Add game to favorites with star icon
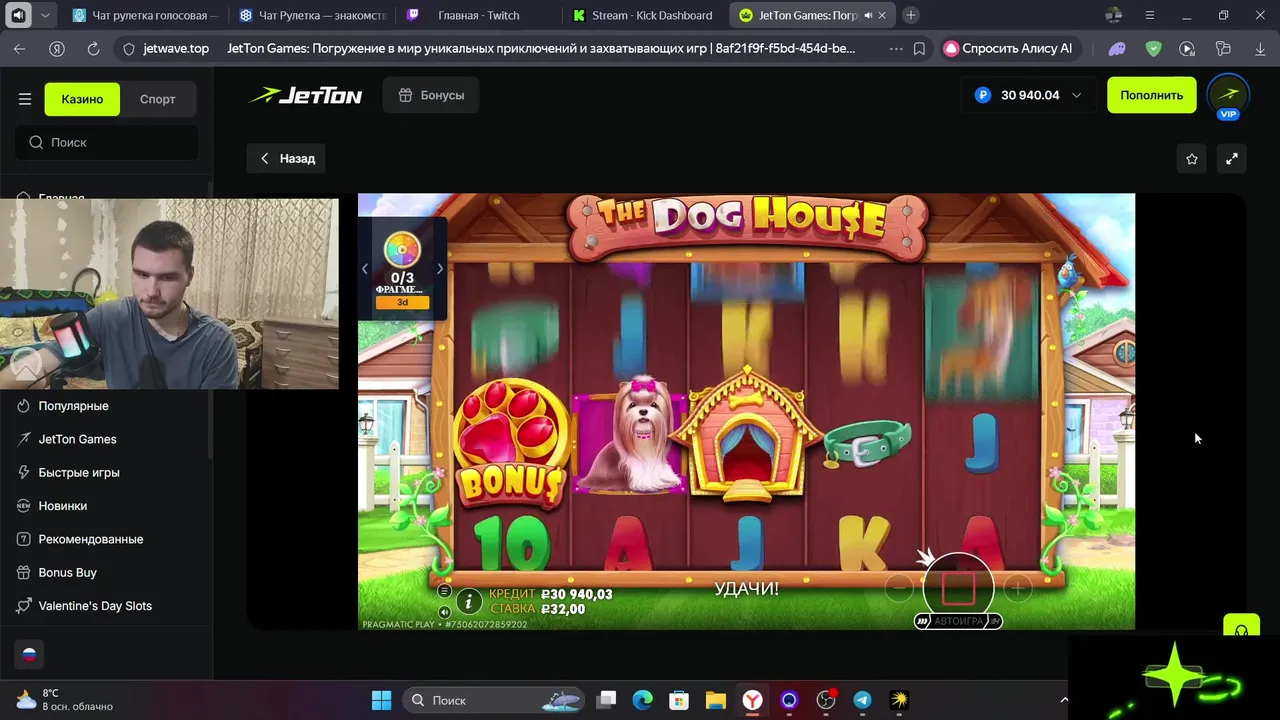This screenshot has width=1280, height=720. (x=1192, y=158)
